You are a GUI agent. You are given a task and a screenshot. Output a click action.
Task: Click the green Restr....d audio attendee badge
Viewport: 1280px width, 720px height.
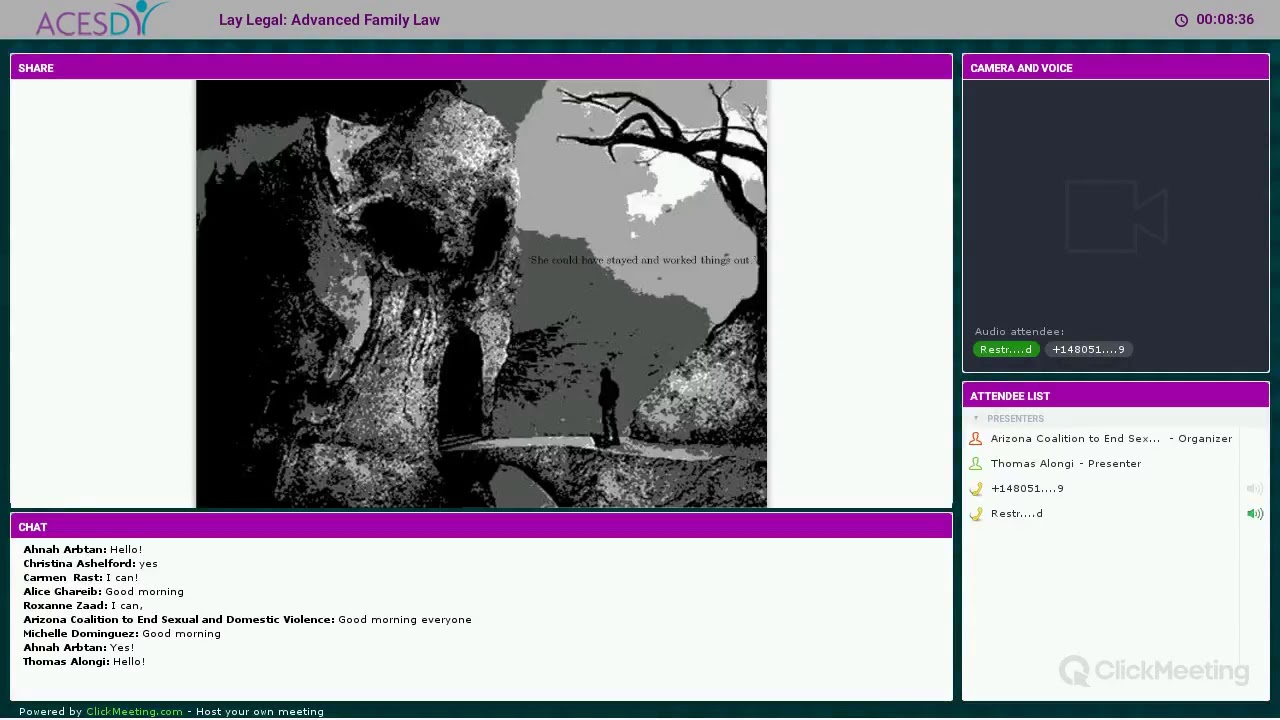point(1006,349)
